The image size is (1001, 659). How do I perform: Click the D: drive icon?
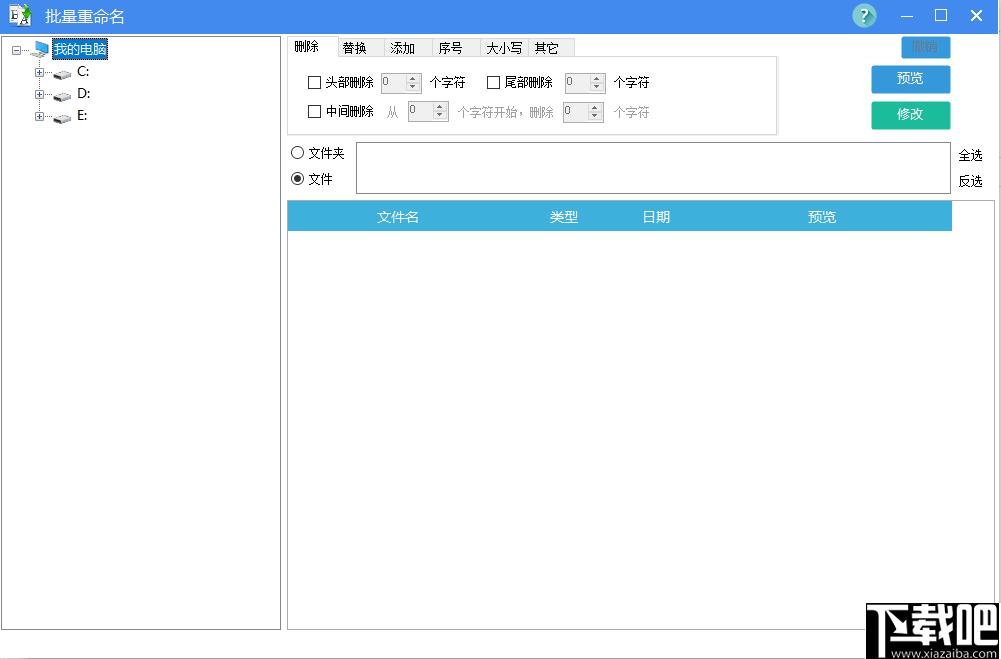(62, 95)
